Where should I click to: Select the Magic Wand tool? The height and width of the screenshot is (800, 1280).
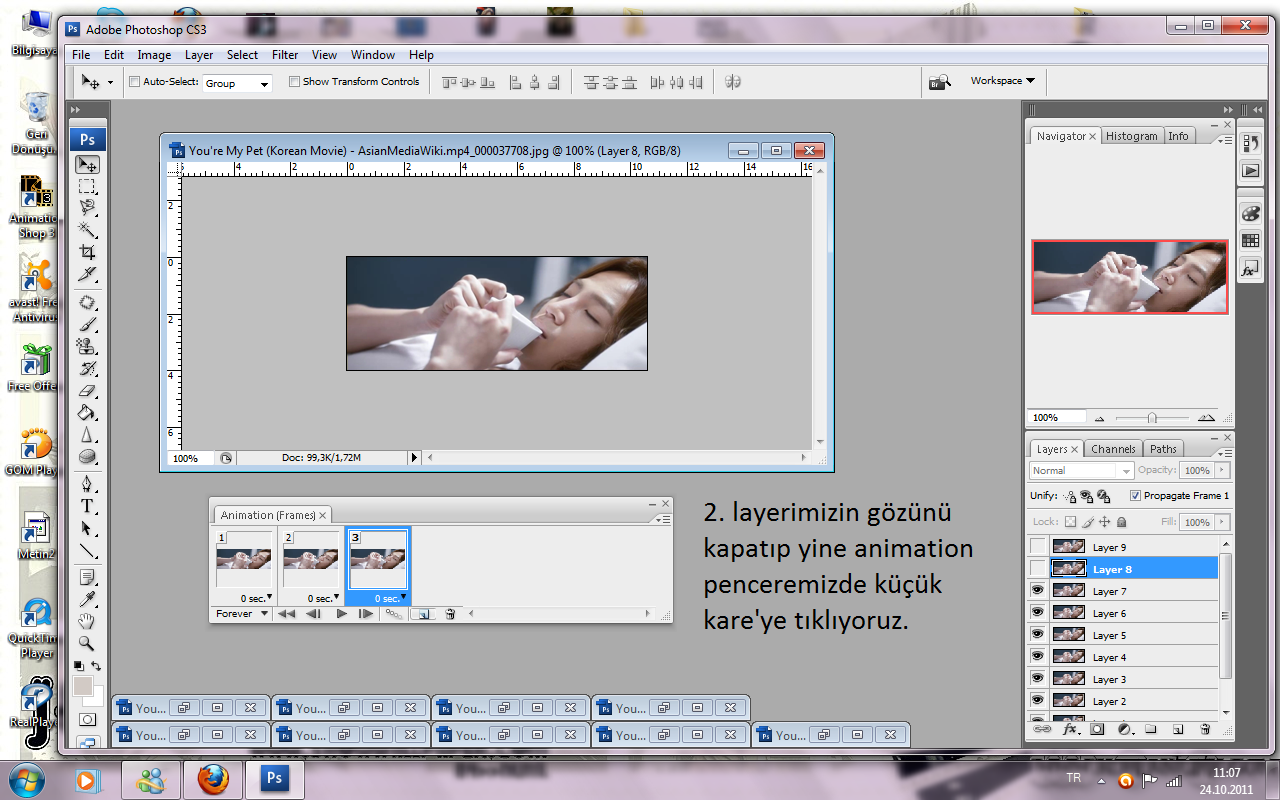[x=88, y=230]
